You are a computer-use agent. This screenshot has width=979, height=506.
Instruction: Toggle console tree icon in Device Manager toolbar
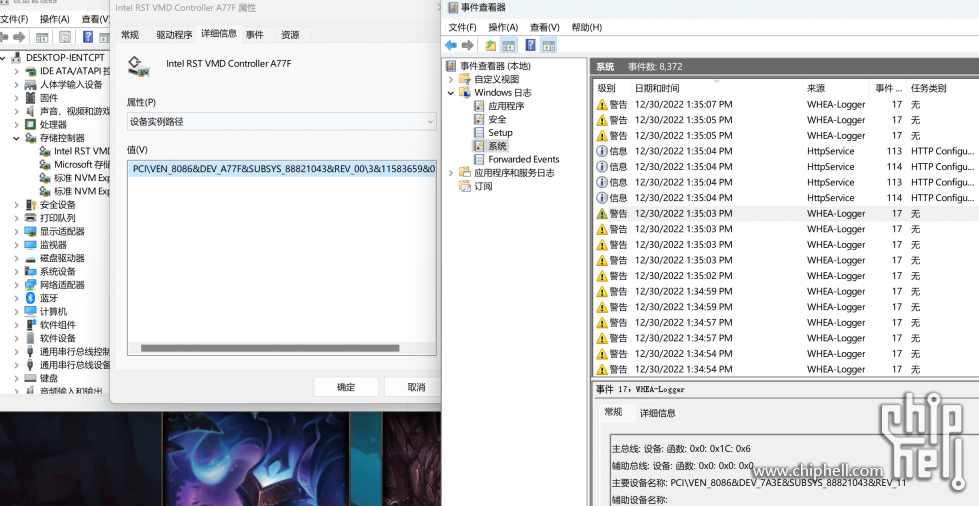click(42, 37)
